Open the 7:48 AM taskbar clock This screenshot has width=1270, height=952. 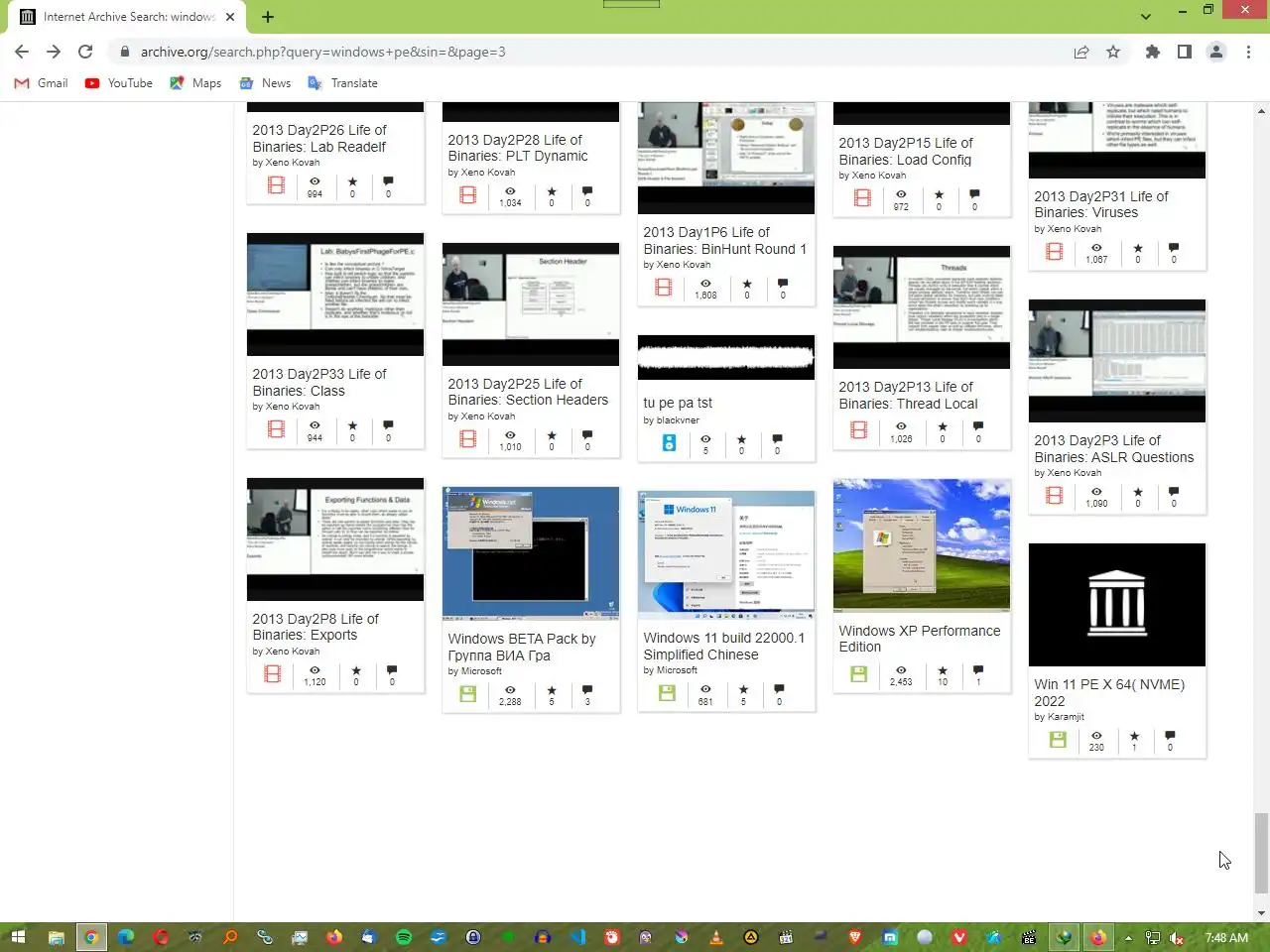tap(1226, 937)
